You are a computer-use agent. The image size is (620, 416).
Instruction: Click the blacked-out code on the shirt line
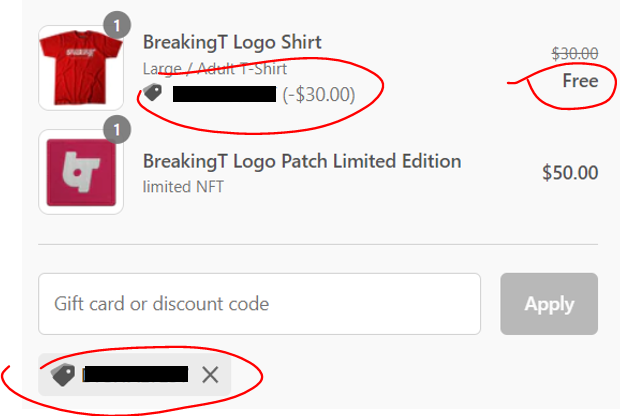(224, 94)
